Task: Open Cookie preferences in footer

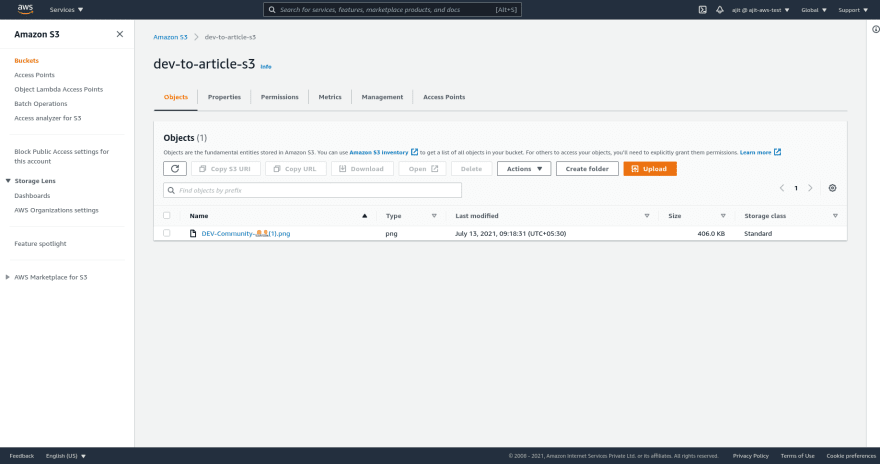Action: pos(851,456)
